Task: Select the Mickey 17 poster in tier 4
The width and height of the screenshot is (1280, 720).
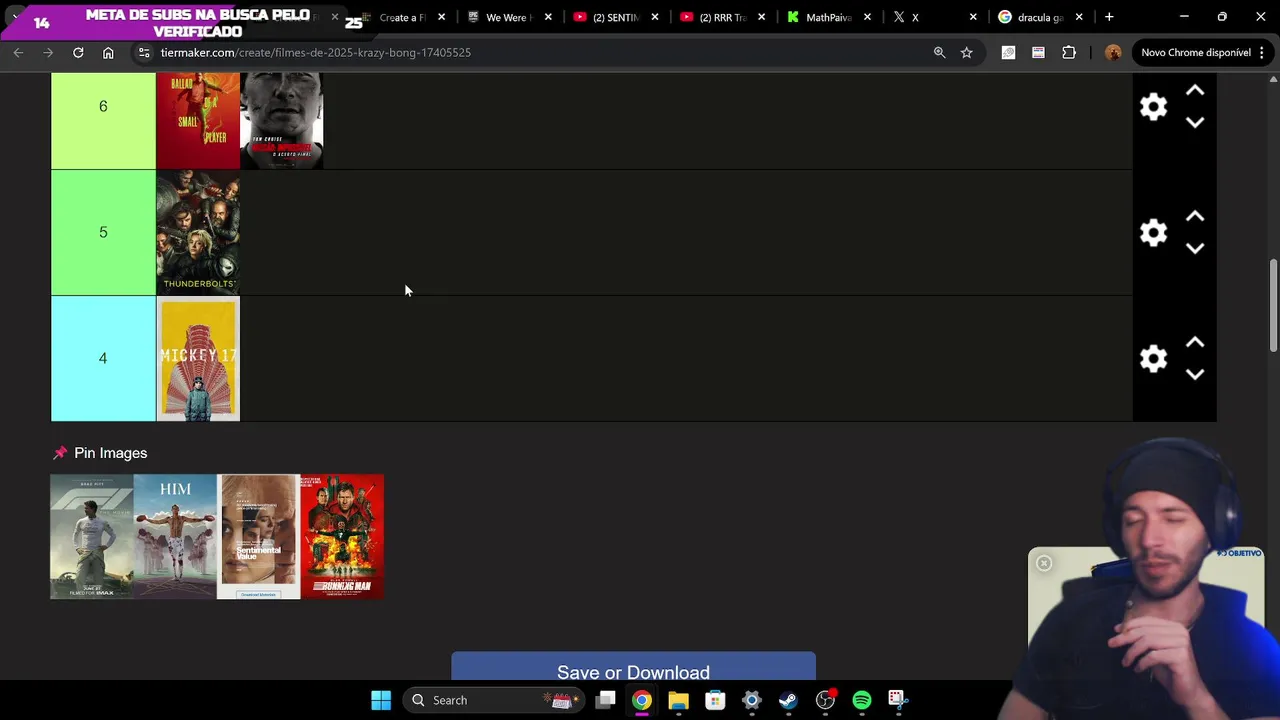Action: pos(198,358)
